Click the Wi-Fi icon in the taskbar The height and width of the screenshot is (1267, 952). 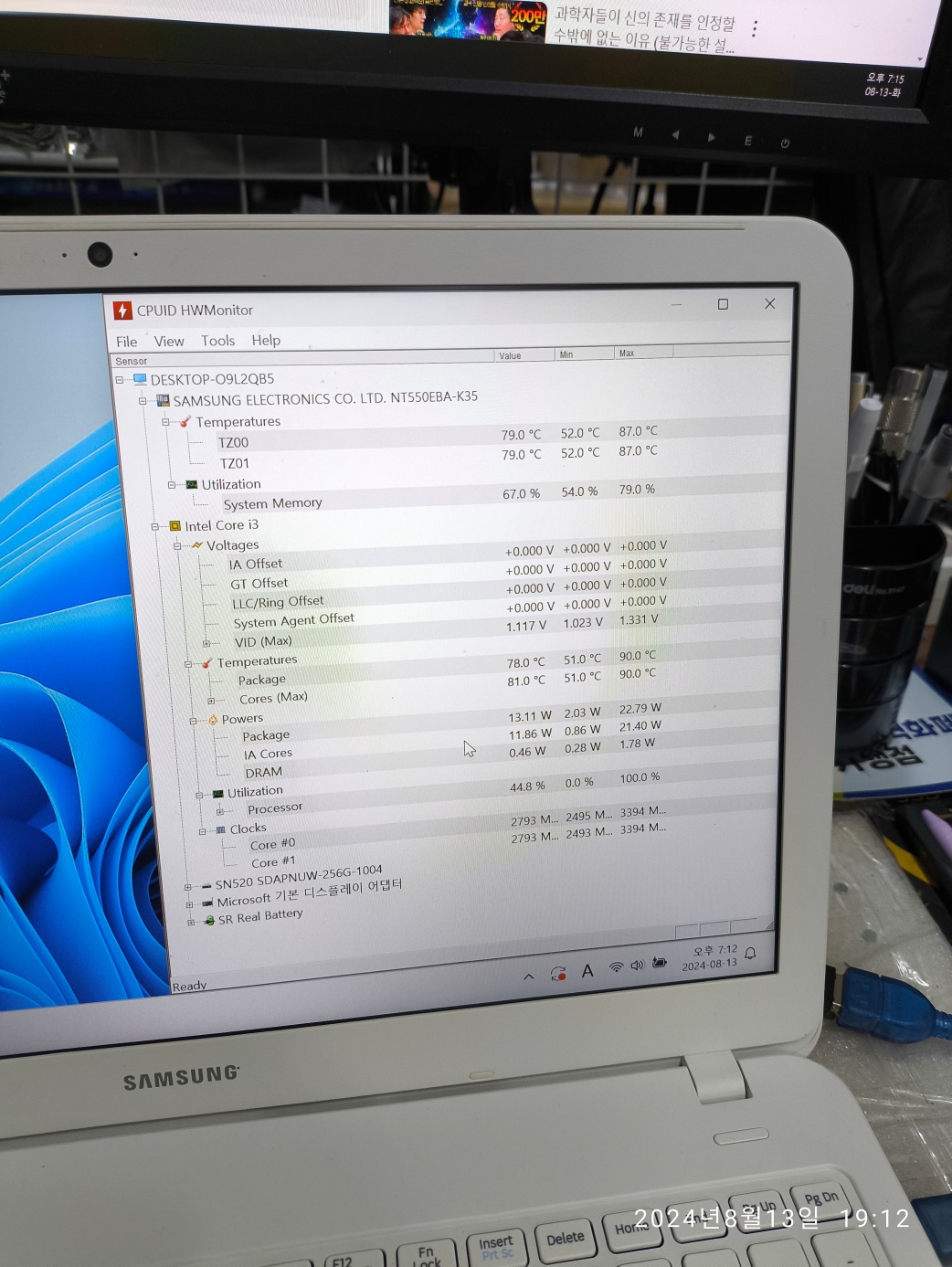[615, 966]
